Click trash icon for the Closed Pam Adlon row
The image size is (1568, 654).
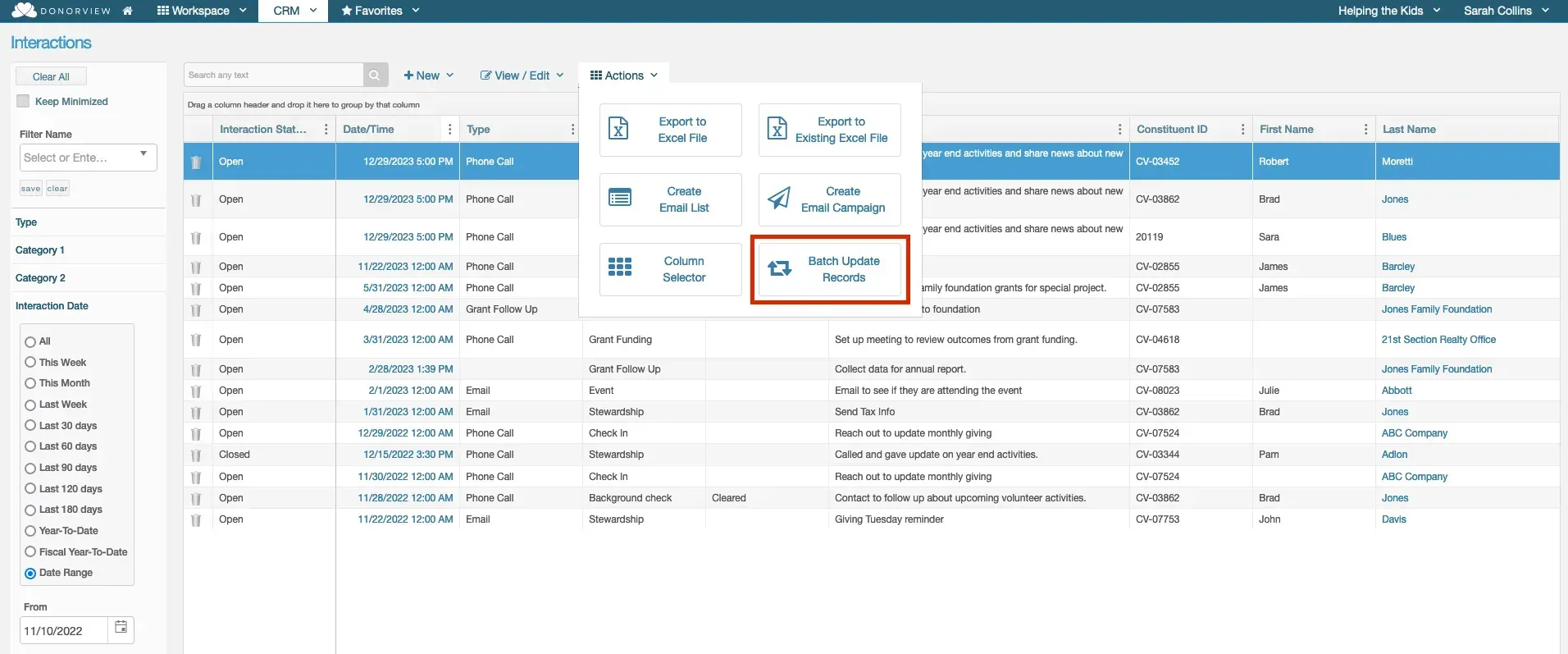[x=196, y=455]
